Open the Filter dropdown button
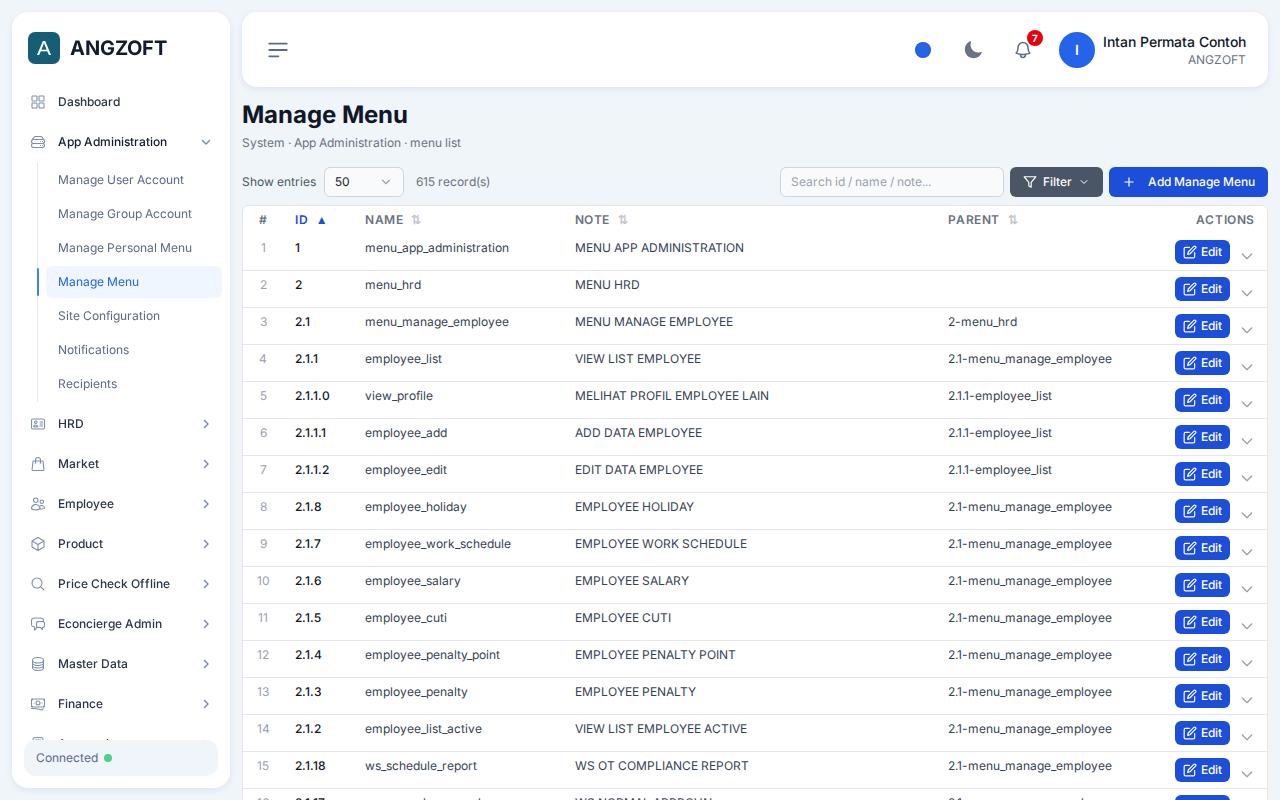The width and height of the screenshot is (1280, 800). point(1056,182)
